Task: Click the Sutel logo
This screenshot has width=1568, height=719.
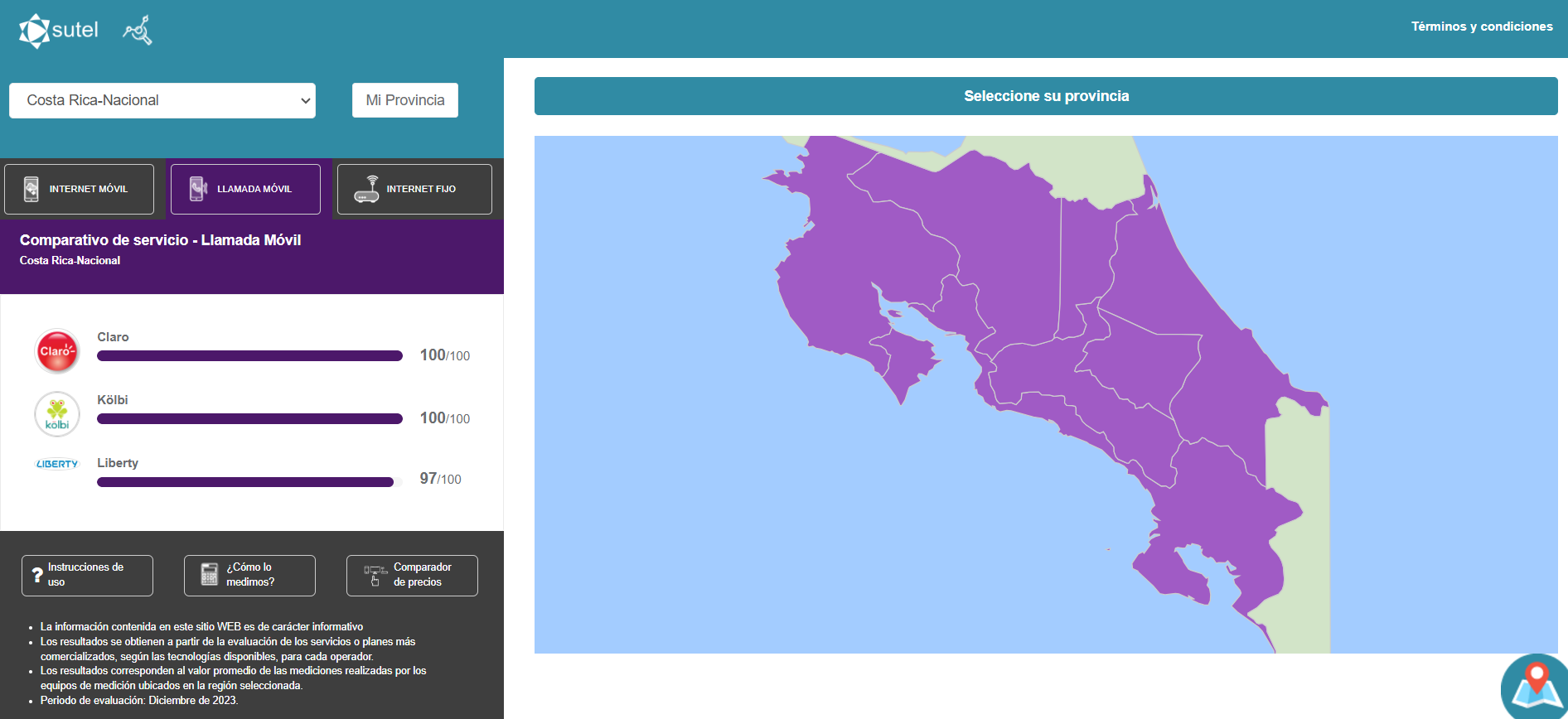Action: coord(58,31)
